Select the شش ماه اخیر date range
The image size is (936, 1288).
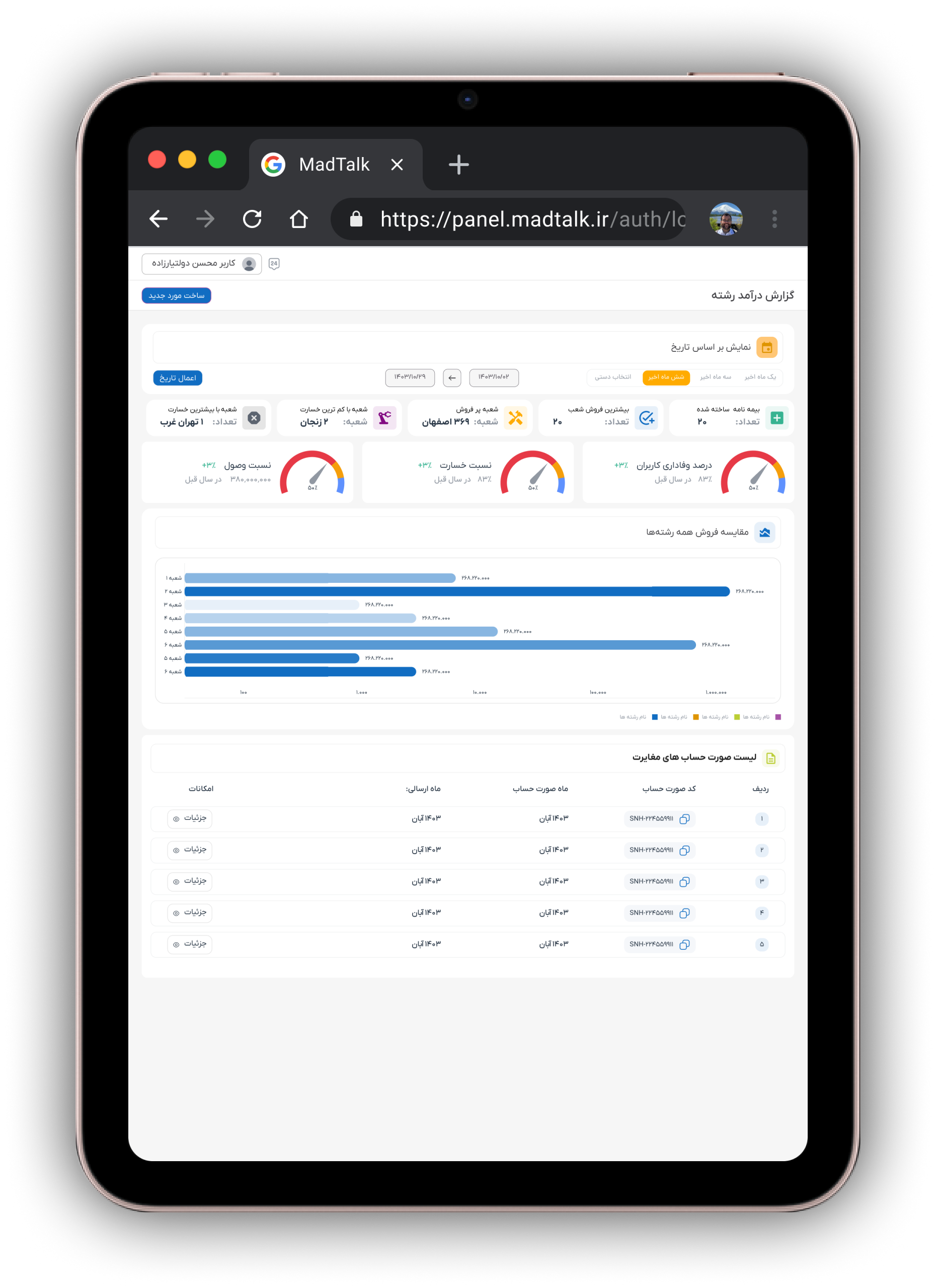666,377
